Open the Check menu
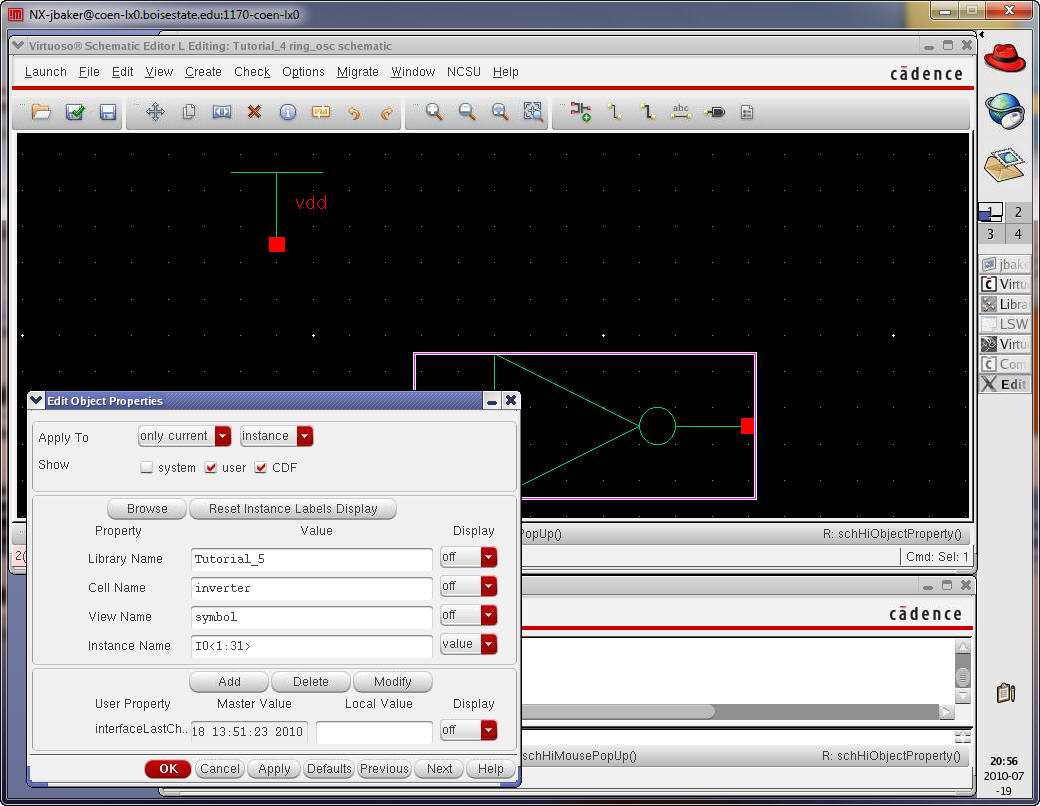Screen dimensions: 1040x806 (252, 72)
